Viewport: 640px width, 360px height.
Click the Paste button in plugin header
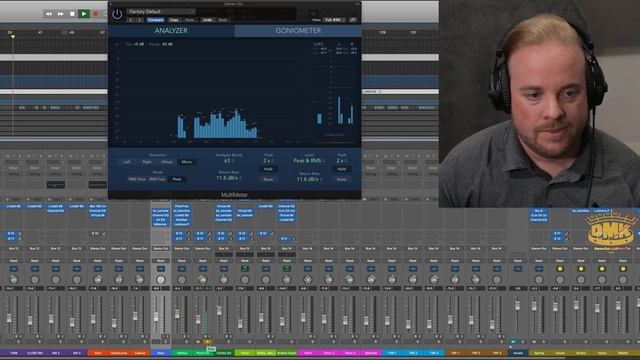190,20
